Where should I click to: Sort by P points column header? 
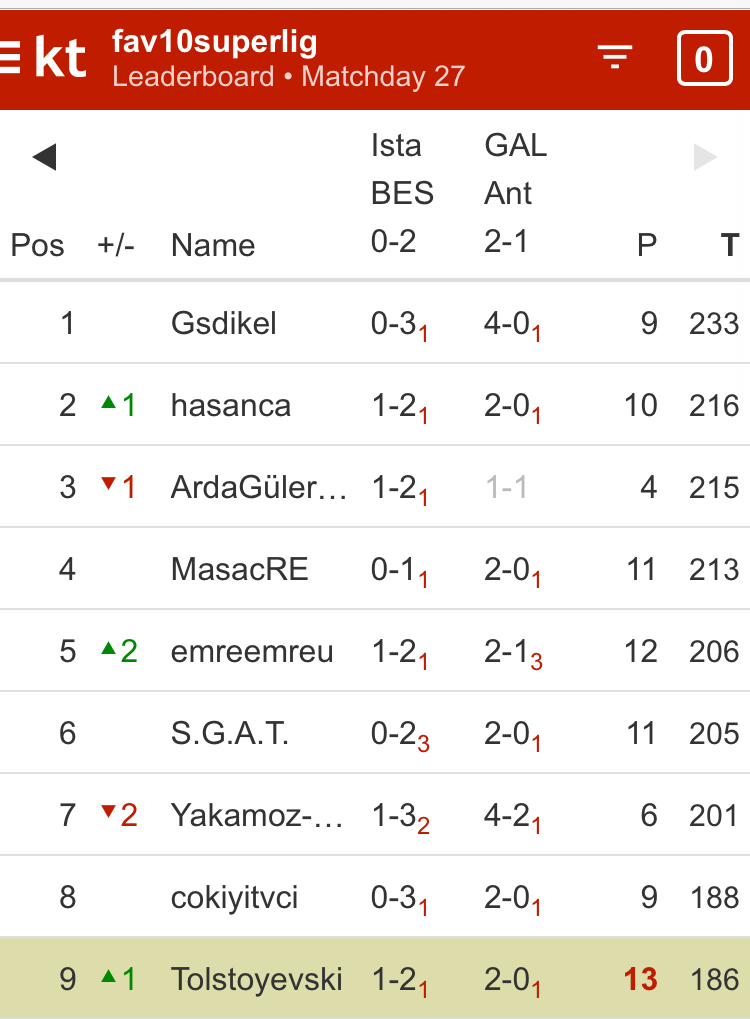tap(647, 245)
